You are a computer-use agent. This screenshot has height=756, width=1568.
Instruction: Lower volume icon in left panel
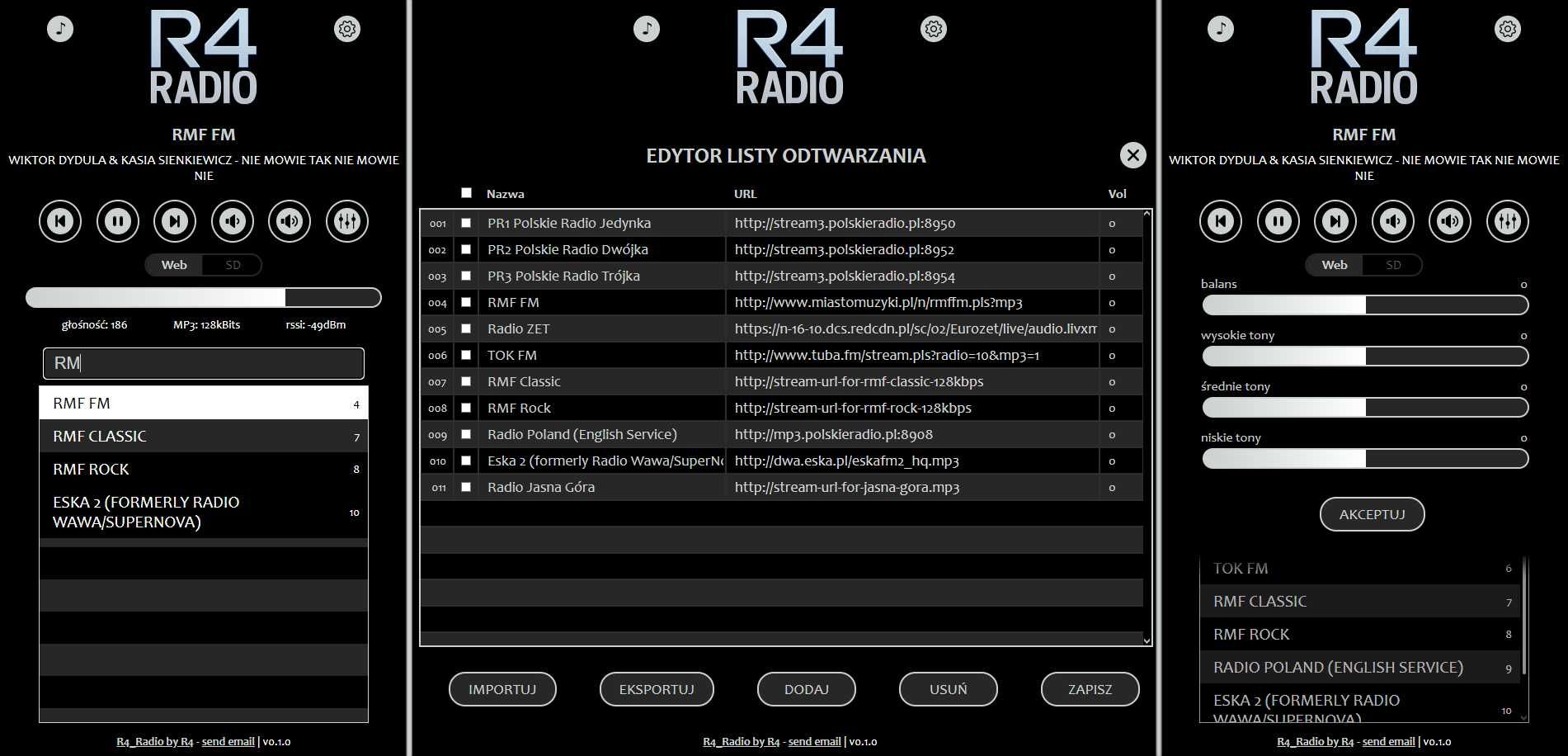233,221
